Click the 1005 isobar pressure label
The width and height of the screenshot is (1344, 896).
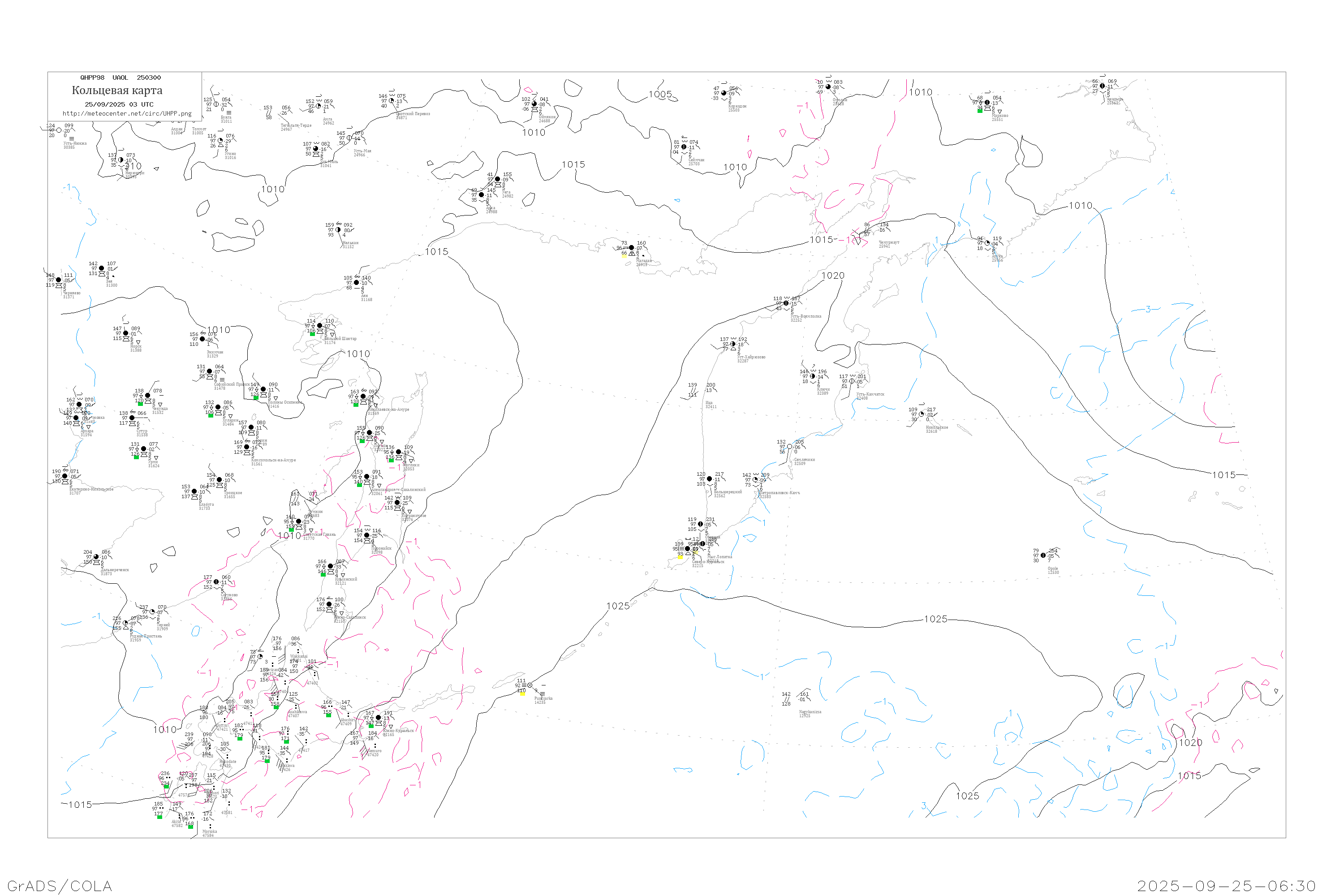[x=660, y=94]
